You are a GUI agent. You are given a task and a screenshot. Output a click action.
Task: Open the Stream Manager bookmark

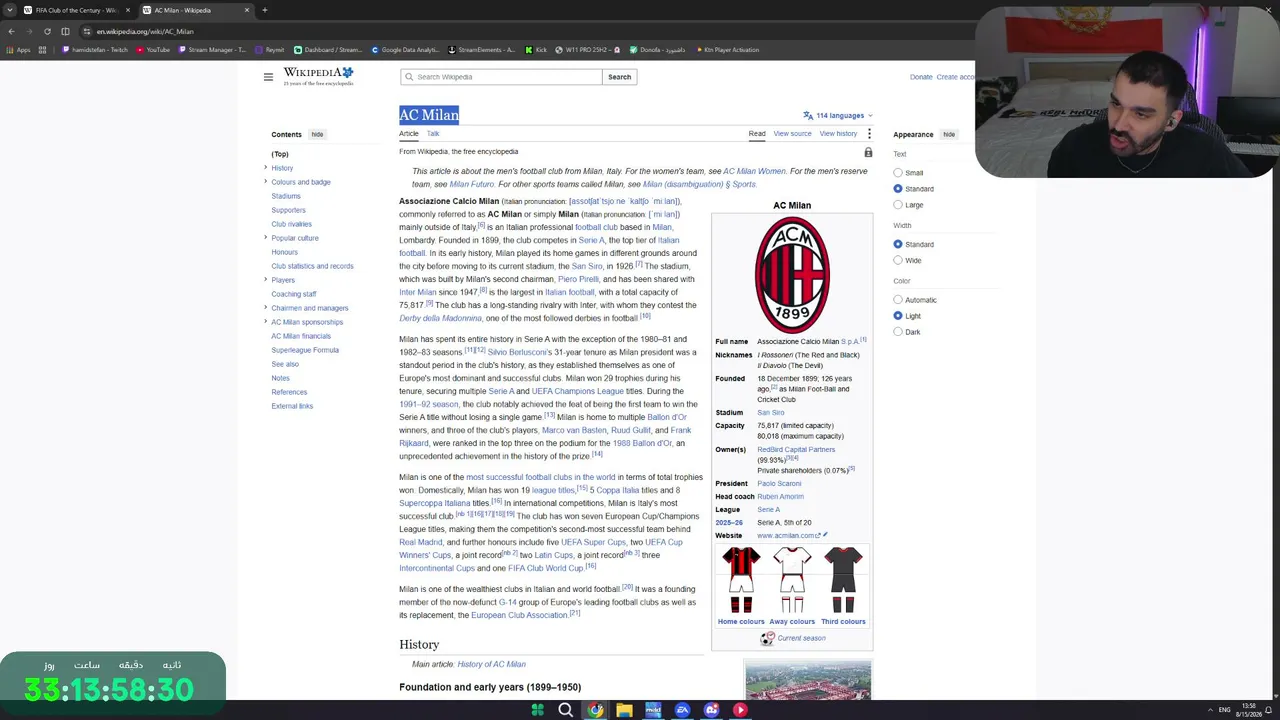[x=212, y=50]
